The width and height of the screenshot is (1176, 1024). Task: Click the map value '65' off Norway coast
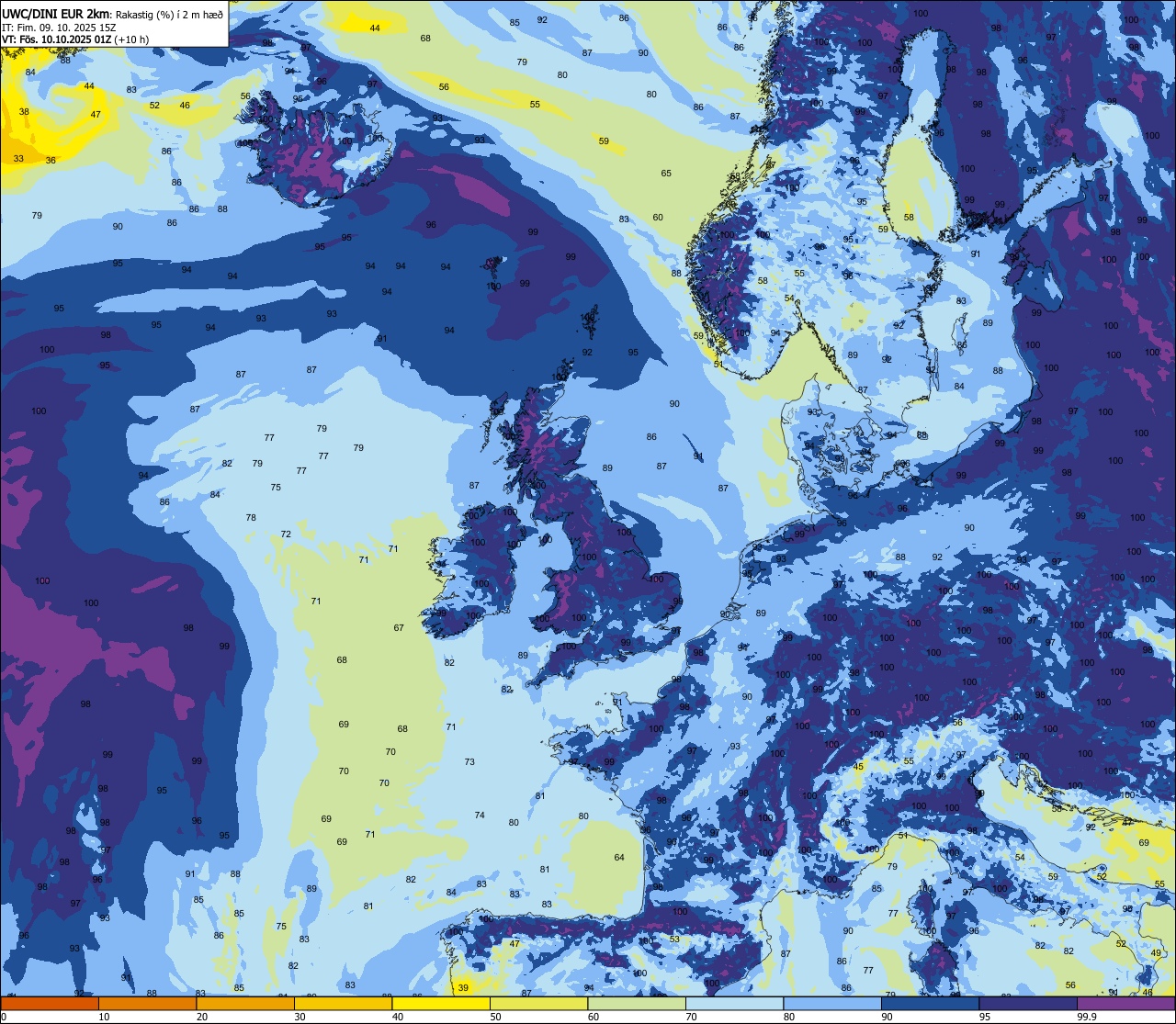(x=666, y=174)
